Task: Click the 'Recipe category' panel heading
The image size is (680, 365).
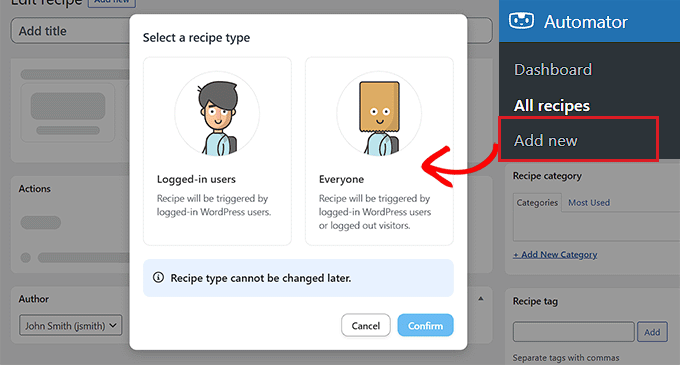Action: pyautogui.click(x=547, y=176)
